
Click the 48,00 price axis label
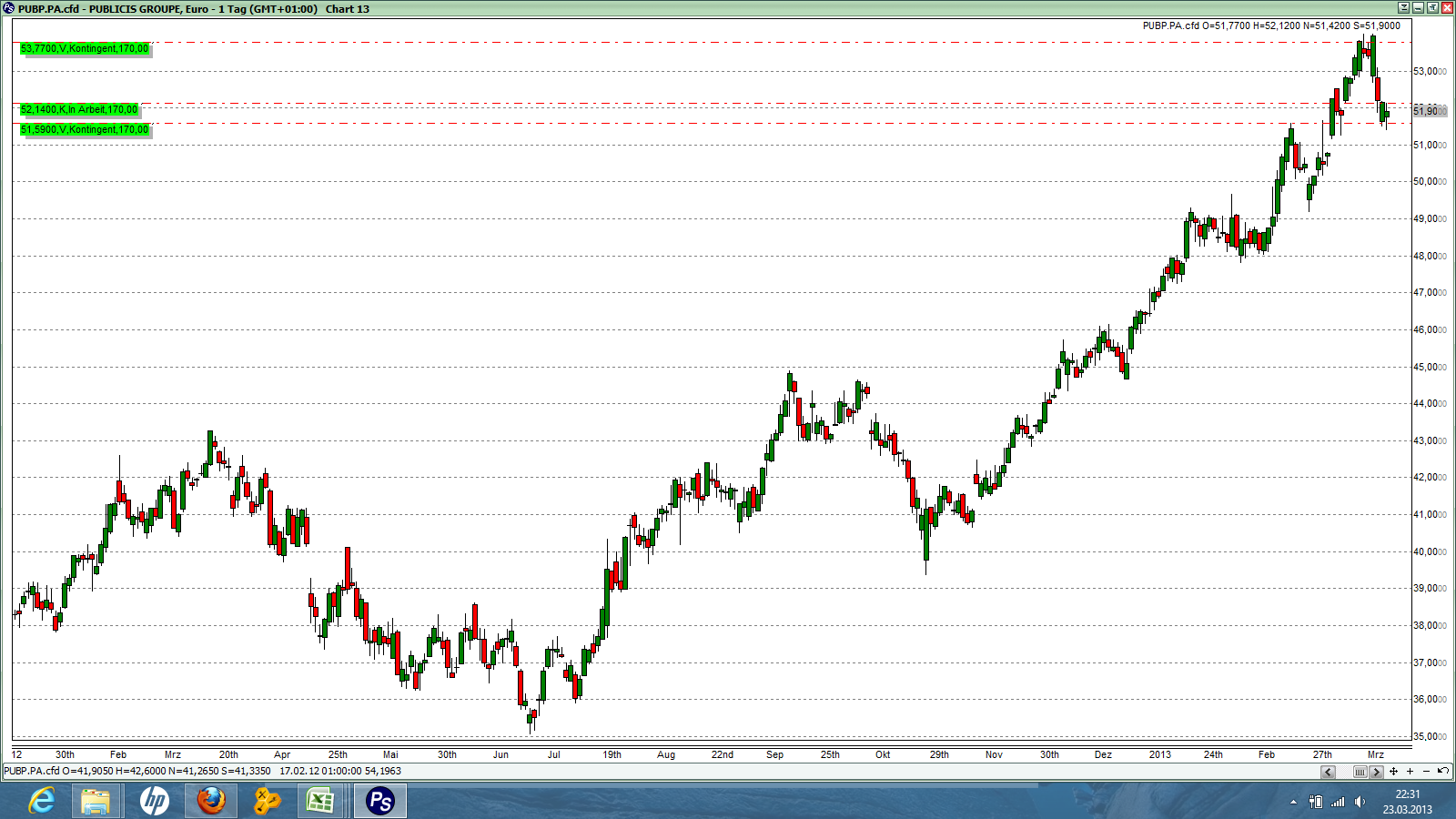click(x=1430, y=256)
